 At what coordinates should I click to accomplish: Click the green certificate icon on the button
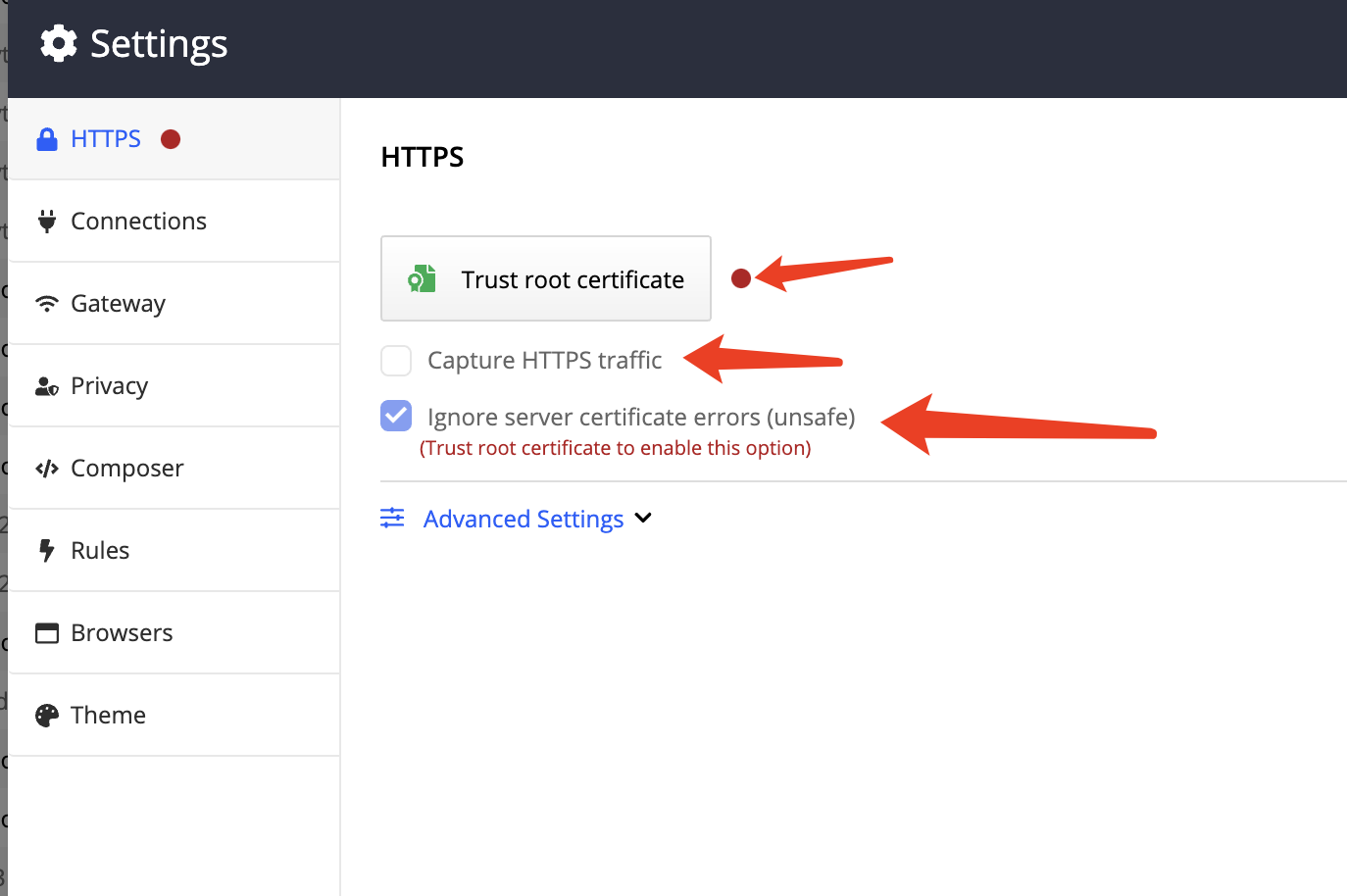coord(422,279)
